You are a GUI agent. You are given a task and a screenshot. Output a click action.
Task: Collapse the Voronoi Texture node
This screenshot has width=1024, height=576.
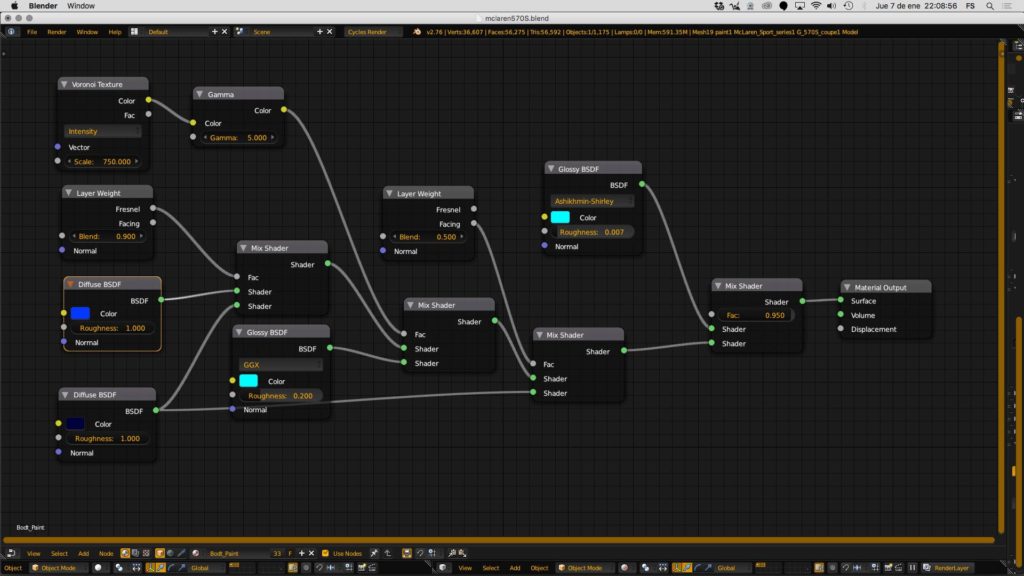click(65, 85)
